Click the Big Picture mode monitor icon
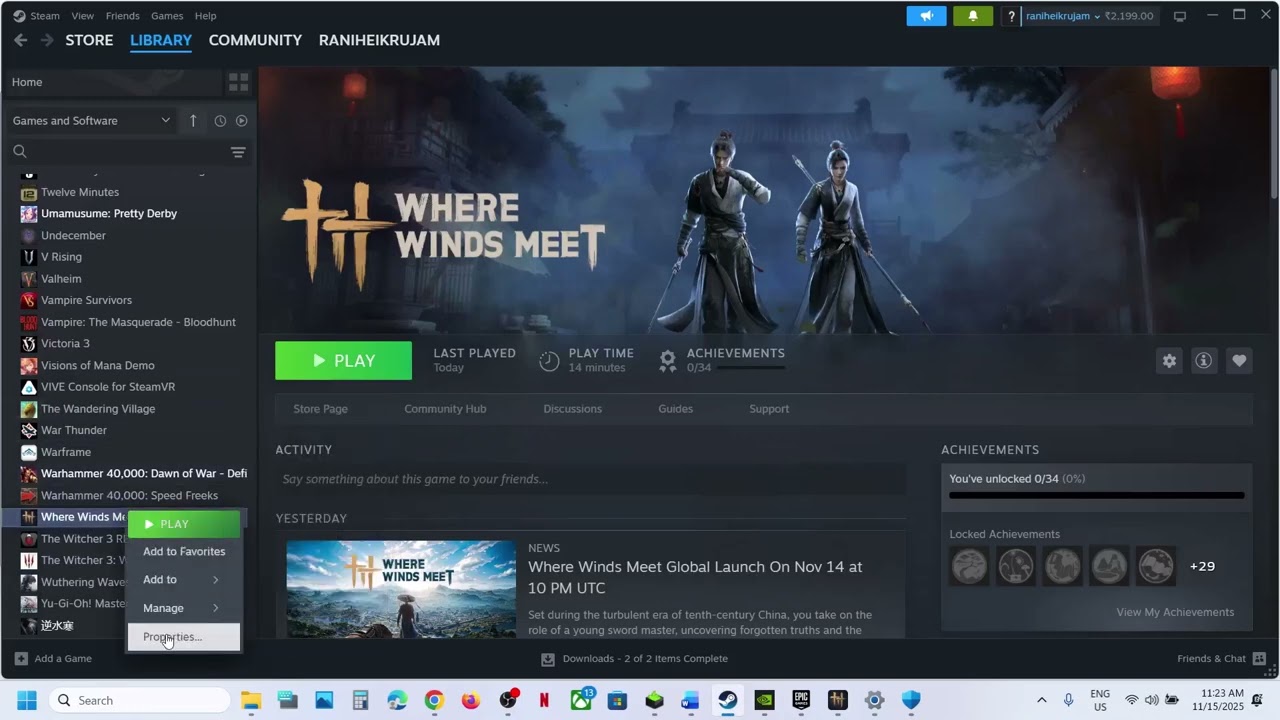Image resolution: width=1280 pixels, height=720 pixels. 1180,16
